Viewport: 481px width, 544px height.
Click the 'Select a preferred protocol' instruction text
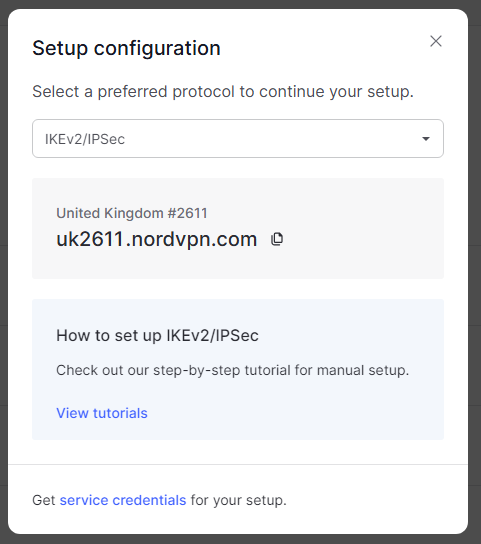223,92
